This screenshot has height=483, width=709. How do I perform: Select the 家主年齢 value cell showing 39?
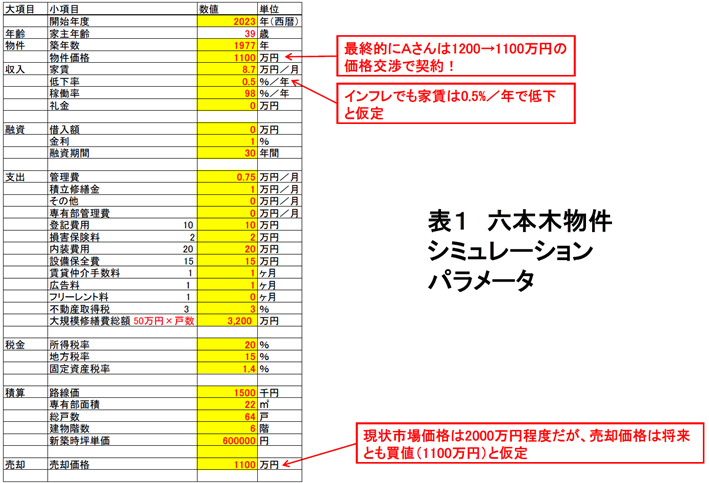[x=228, y=33]
